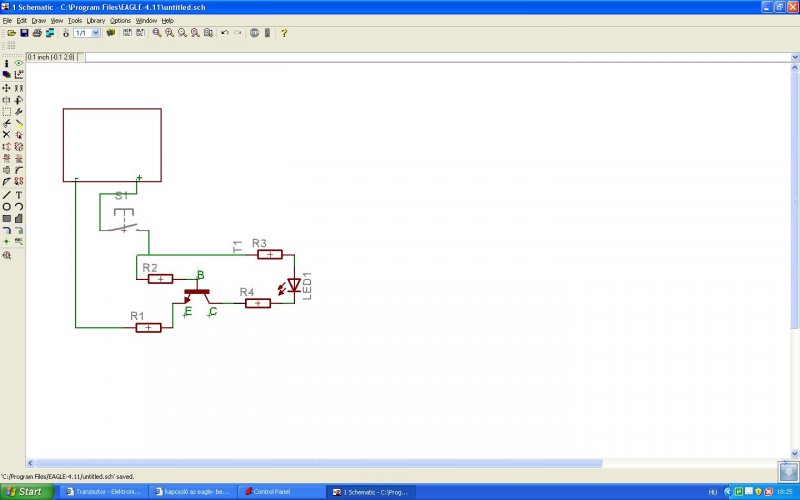Click the Undo arrow icon
The image size is (800, 500).
point(224,33)
